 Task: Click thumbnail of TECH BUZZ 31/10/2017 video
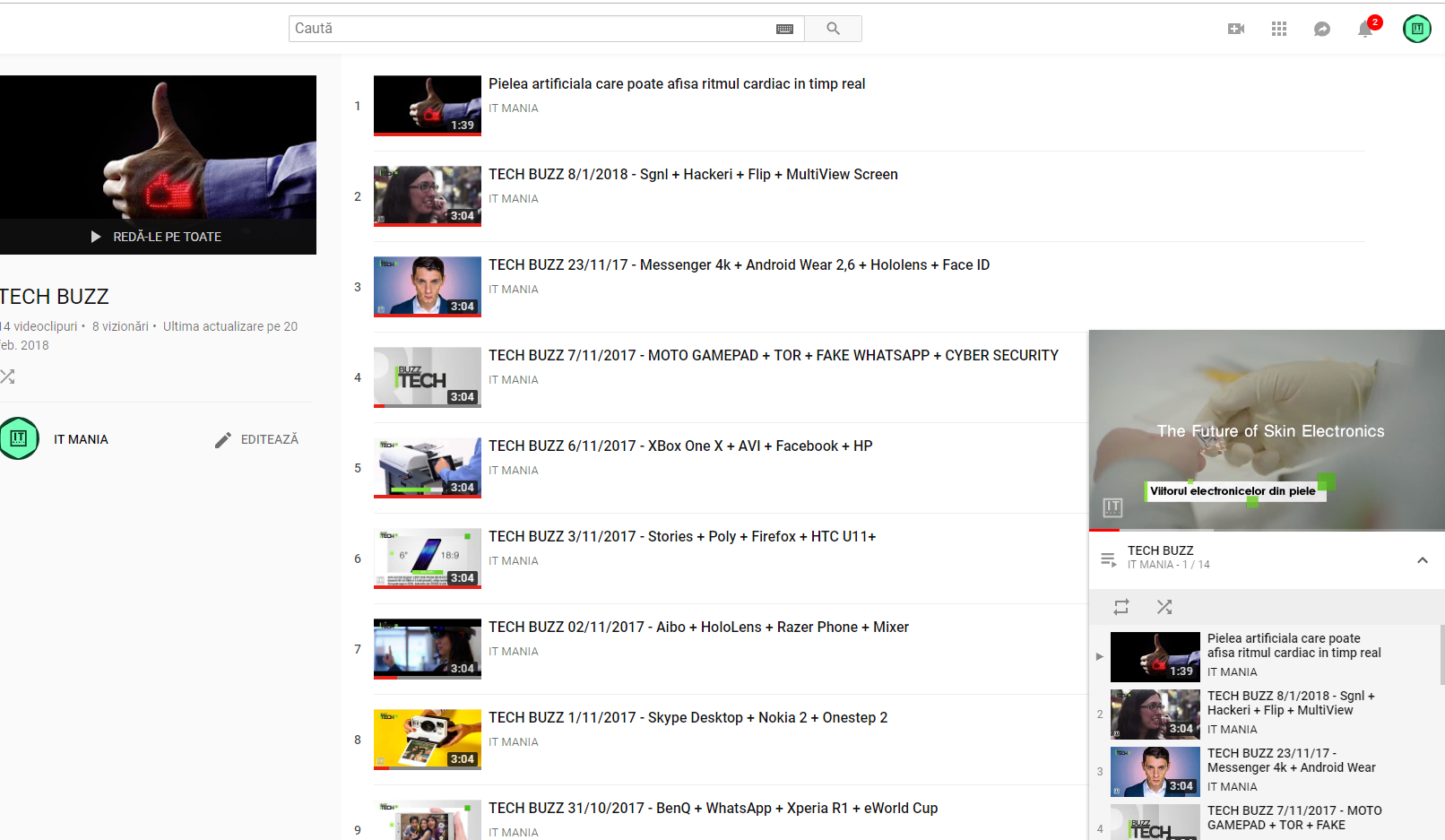point(428,819)
